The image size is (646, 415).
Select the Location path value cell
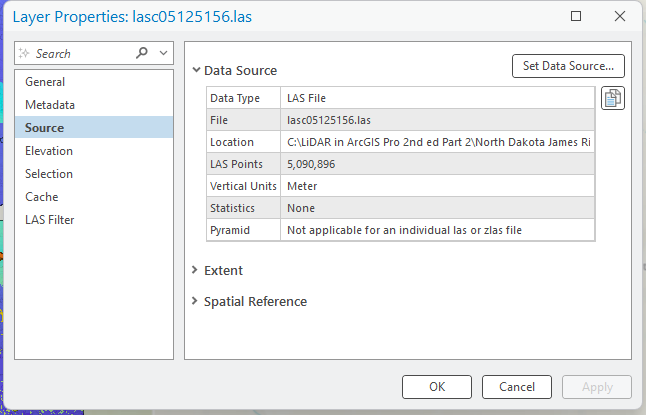pyautogui.click(x=438, y=142)
